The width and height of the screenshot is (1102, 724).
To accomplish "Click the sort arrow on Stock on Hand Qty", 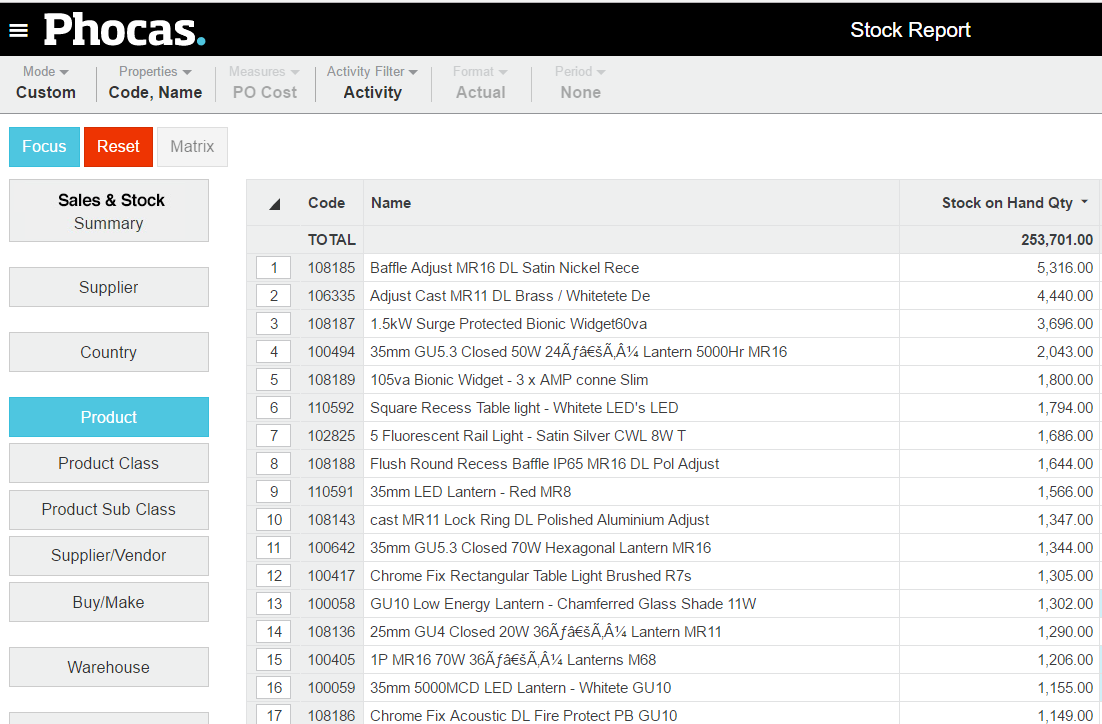I will click(x=1087, y=203).
